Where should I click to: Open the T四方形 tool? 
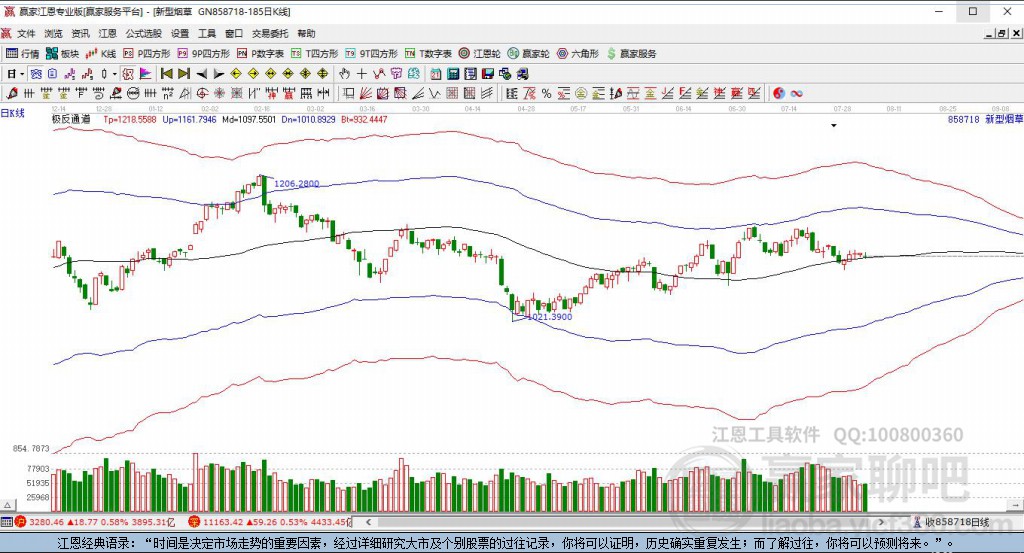tap(314, 54)
